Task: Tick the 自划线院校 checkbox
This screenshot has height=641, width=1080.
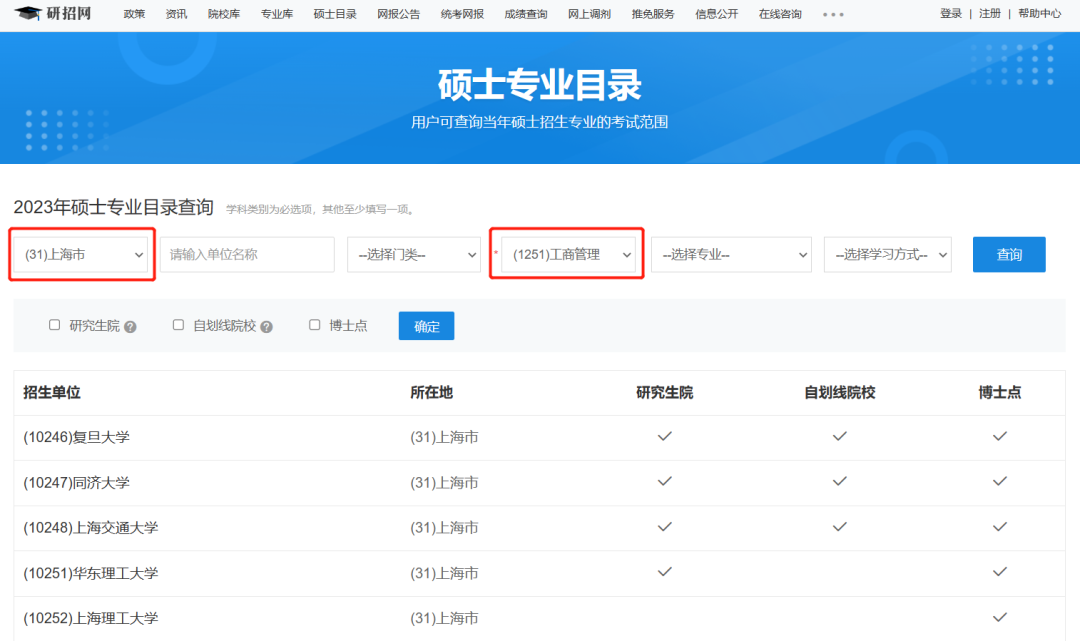Action: (x=178, y=325)
